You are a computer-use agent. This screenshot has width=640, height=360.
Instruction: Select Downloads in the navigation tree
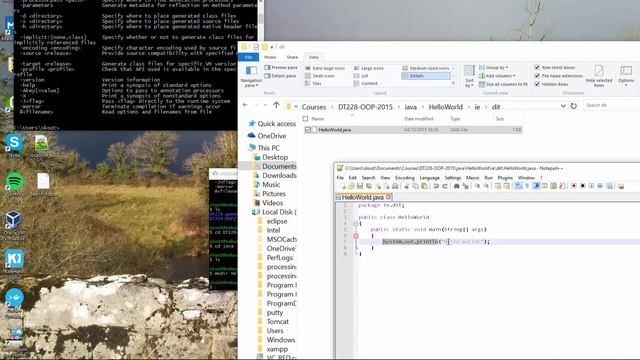pyautogui.click(x=279, y=176)
